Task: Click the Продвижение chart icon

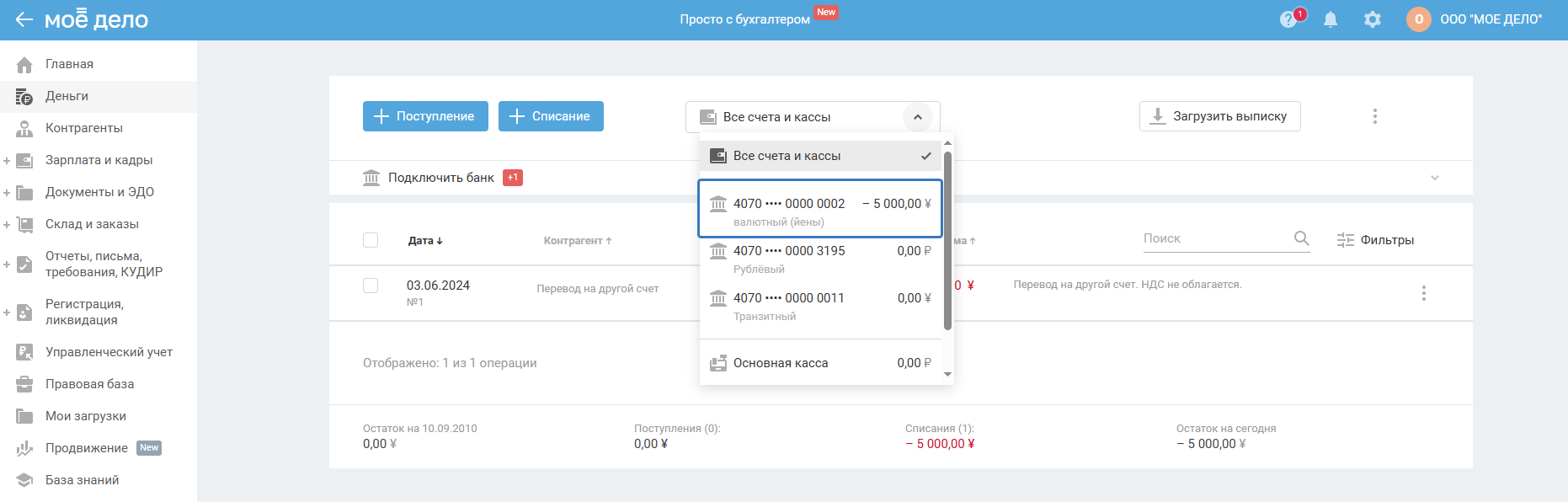Action: [x=24, y=449]
